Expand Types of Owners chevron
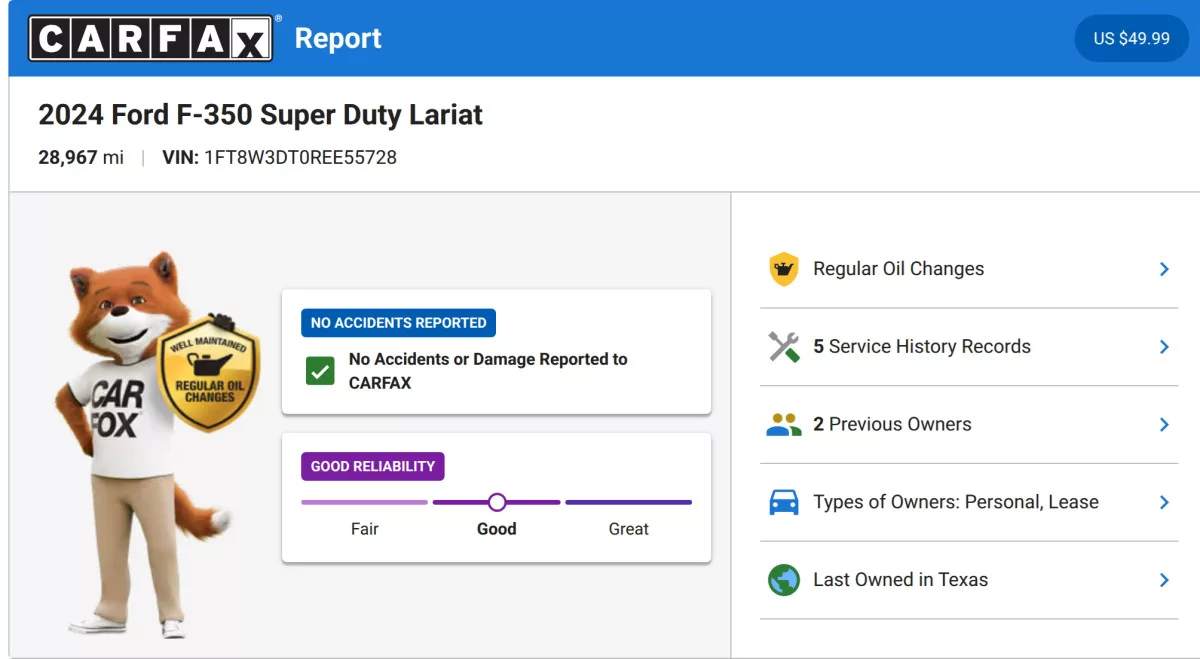 coord(1164,502)
